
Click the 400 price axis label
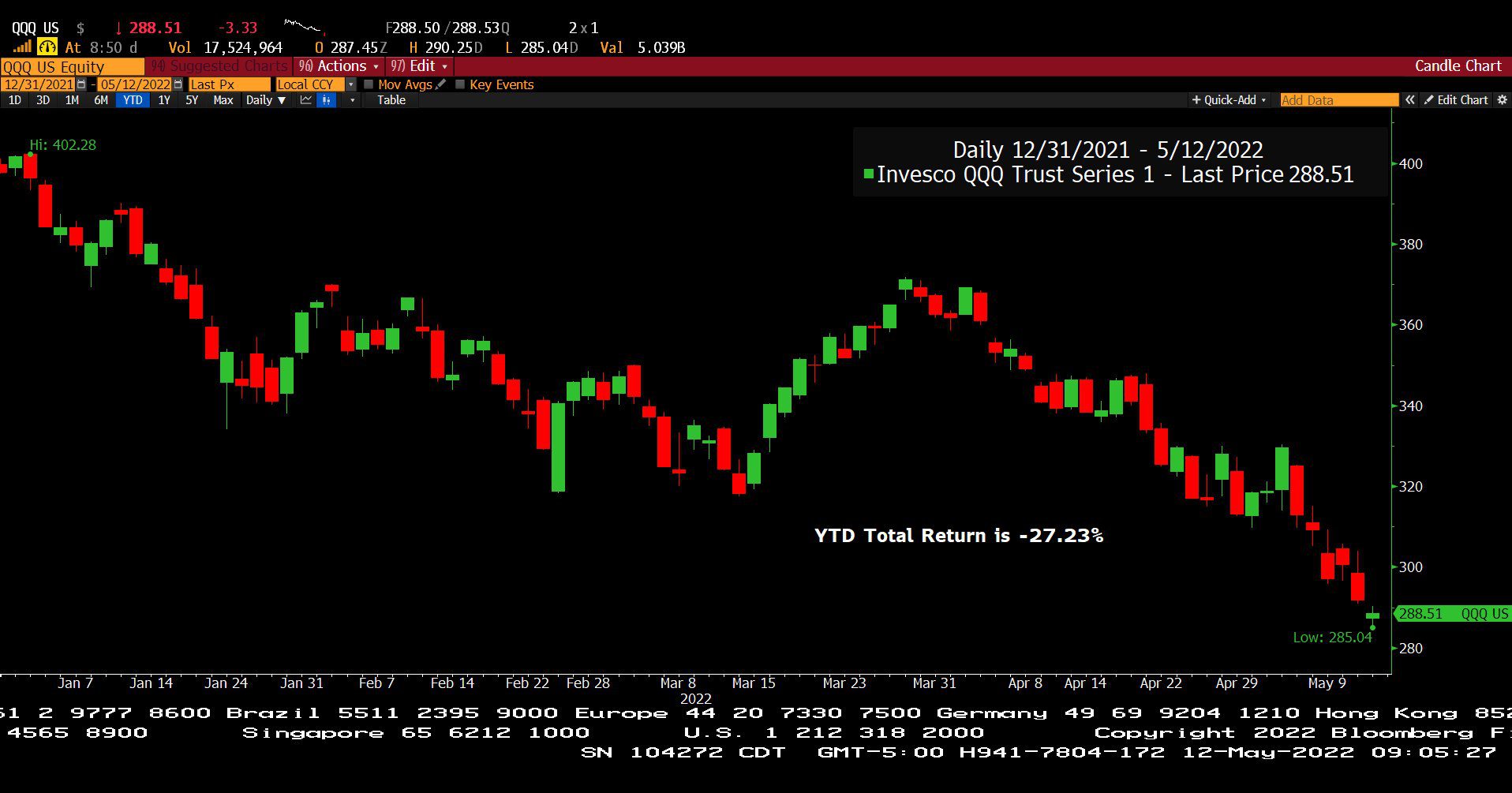[1411, 164]
